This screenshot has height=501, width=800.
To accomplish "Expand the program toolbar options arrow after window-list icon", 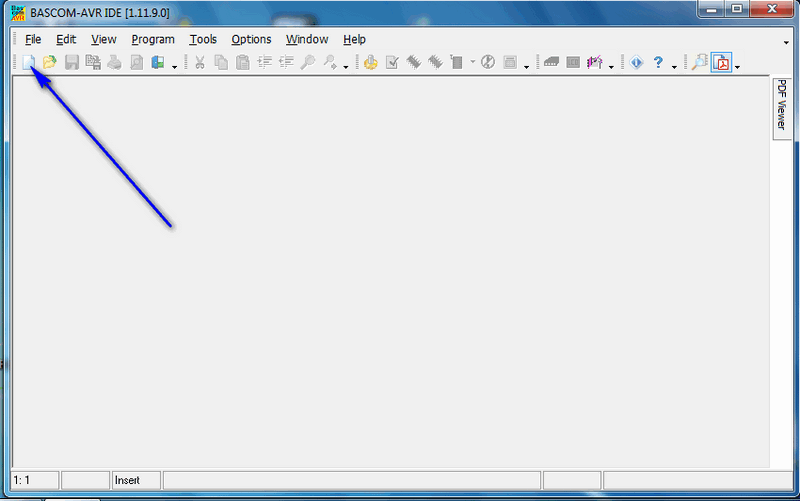I will (527, 67).
